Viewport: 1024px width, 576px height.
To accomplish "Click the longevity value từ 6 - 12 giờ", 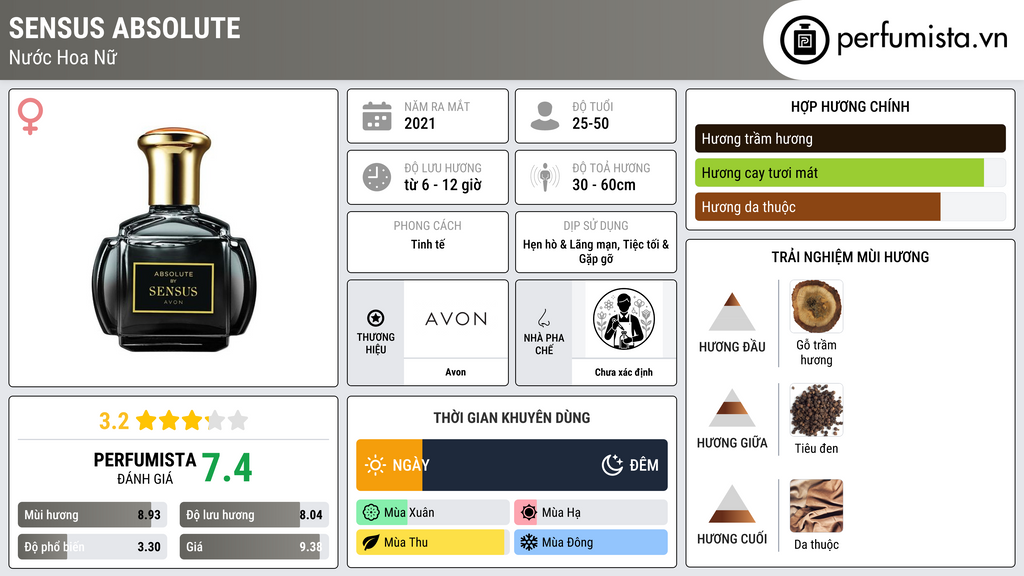I will tap(443, 185).
